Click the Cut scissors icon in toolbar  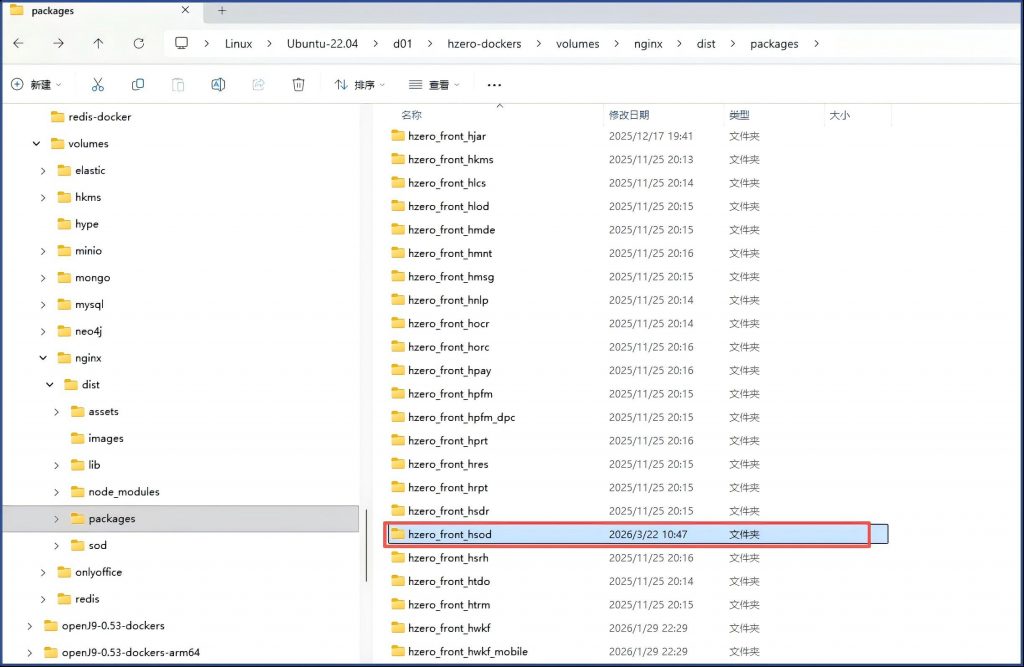point(97,85)
